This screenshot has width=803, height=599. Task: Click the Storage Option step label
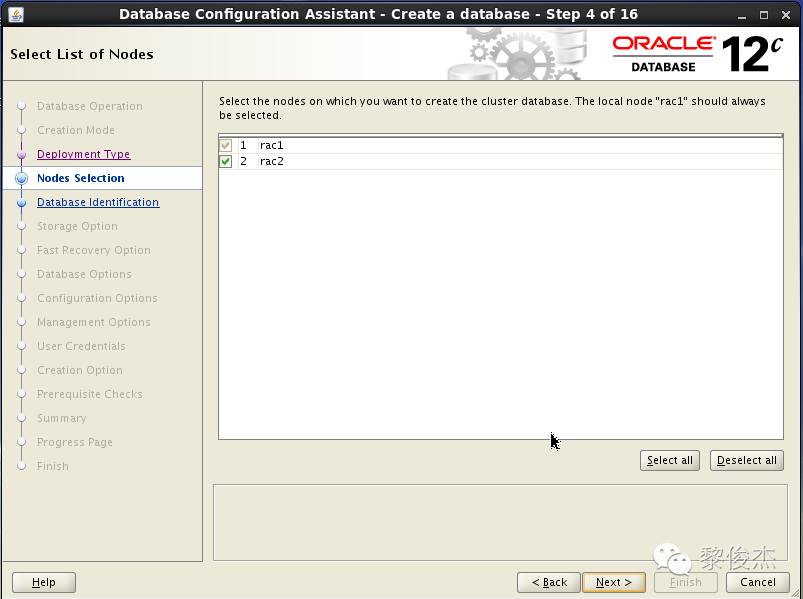pos(77,226)
